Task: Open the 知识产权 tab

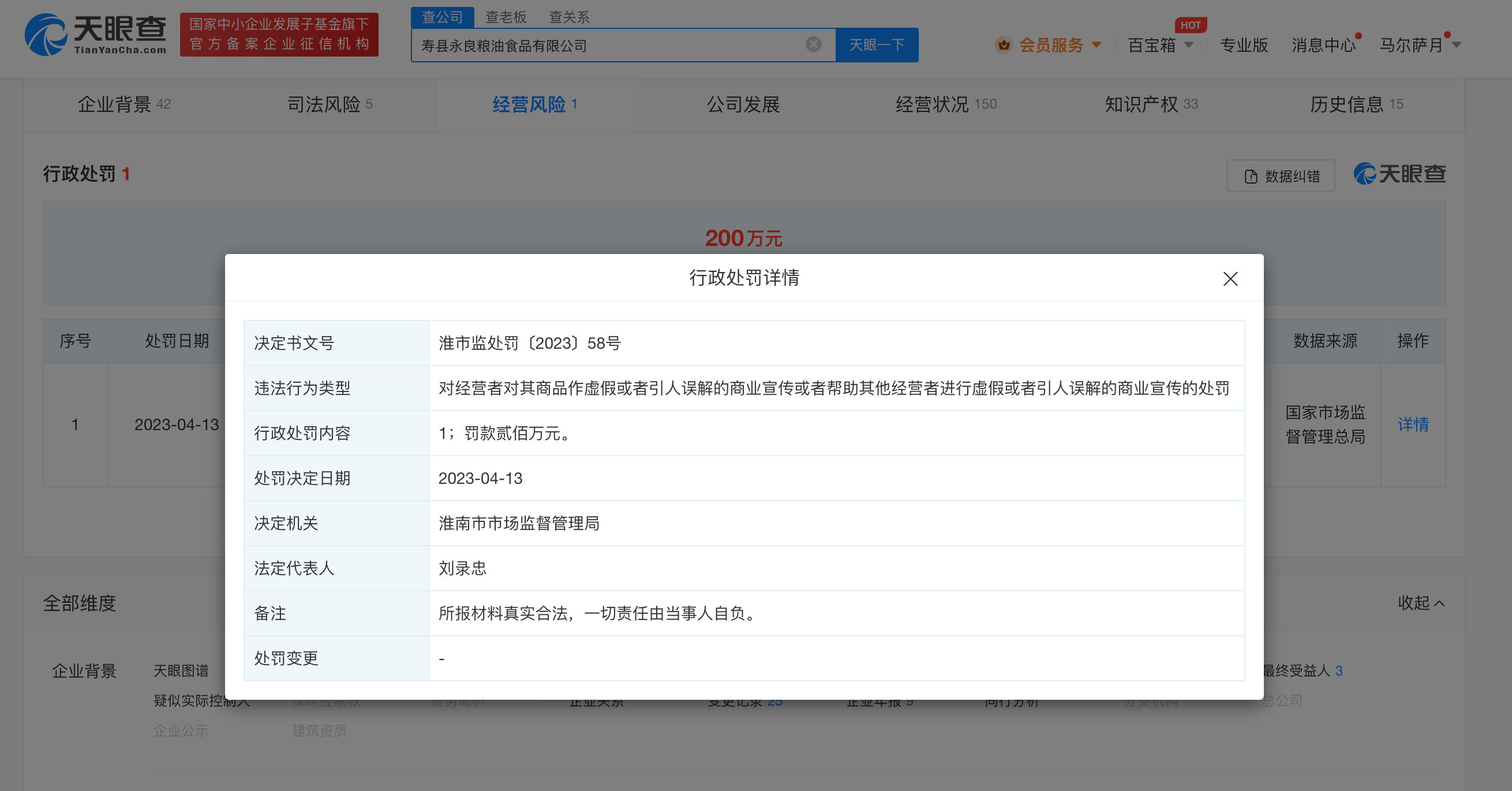Action: pos(1151,105)
